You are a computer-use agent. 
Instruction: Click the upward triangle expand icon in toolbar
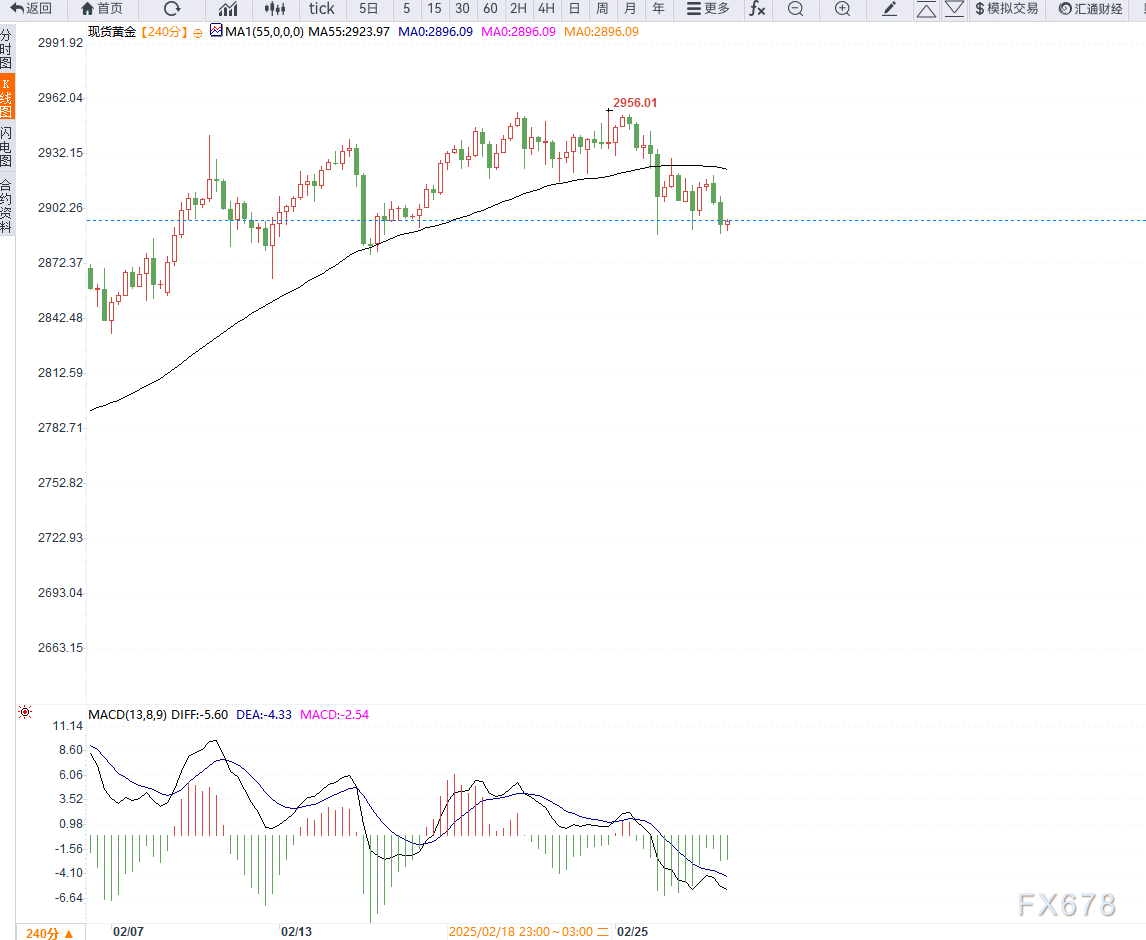click(927, 9)
